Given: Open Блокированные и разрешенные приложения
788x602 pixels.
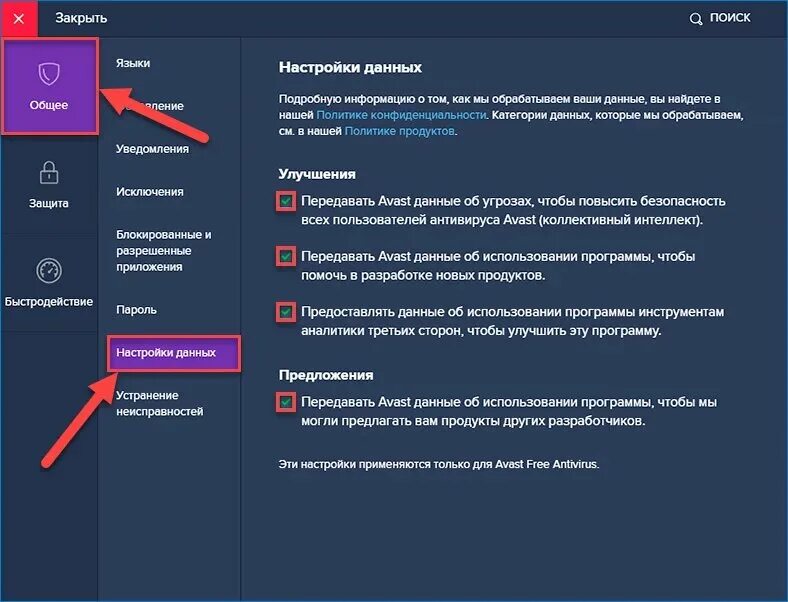Looking at the screenshot, I should point(164,251).
